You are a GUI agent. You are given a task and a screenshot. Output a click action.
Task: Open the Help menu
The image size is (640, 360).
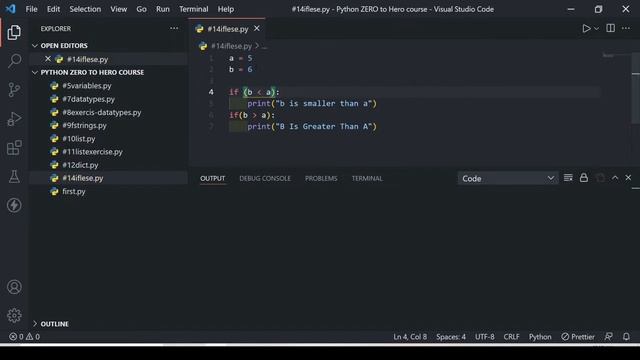pos(226,9)
